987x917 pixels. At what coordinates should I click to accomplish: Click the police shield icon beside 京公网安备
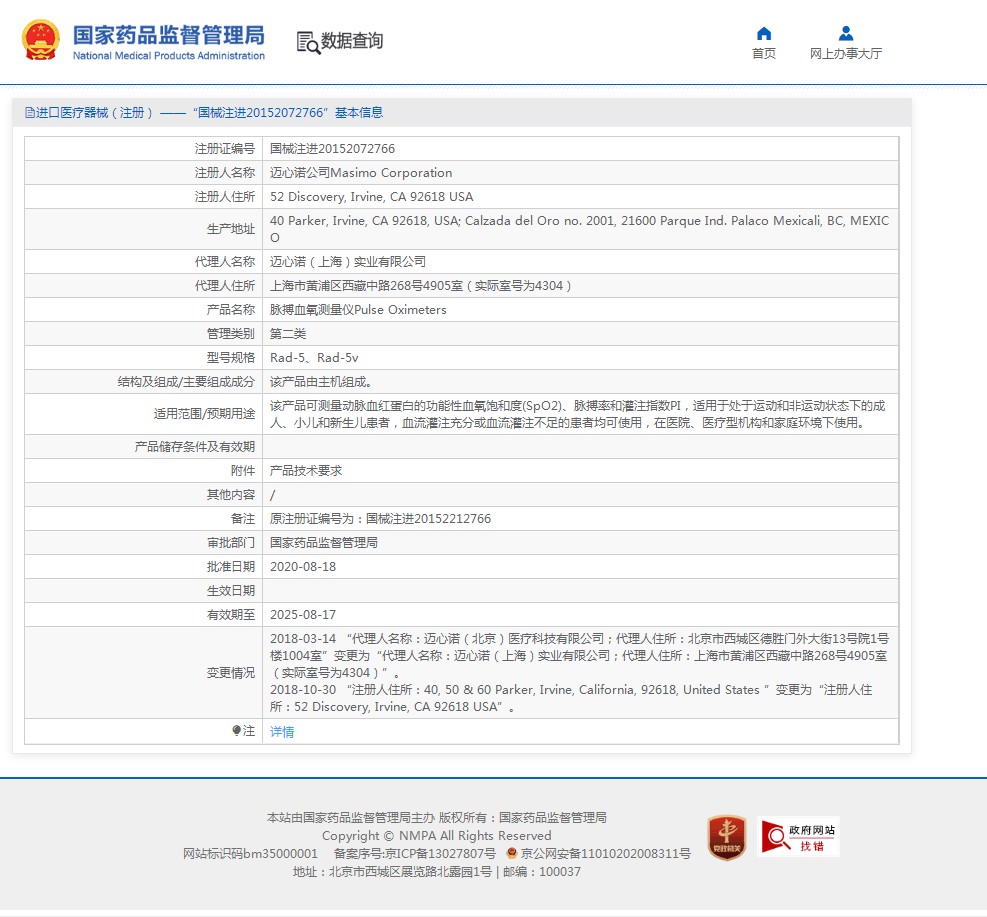pos(512,853)
